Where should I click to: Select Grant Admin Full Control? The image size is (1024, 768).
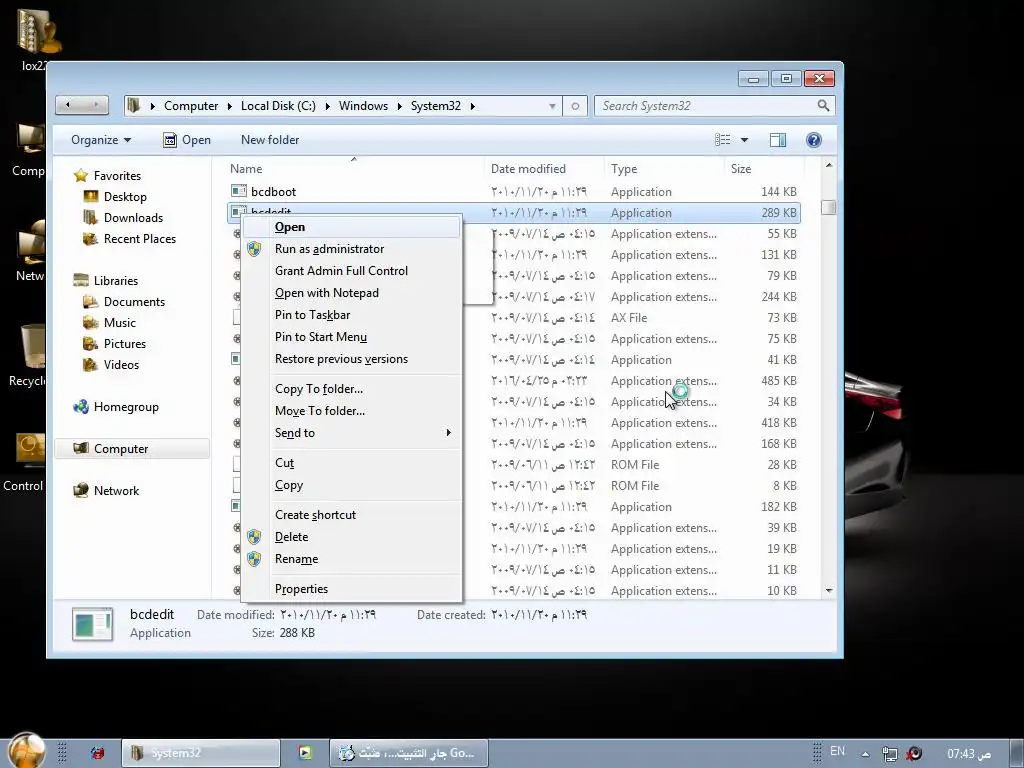tap(352, 270)
